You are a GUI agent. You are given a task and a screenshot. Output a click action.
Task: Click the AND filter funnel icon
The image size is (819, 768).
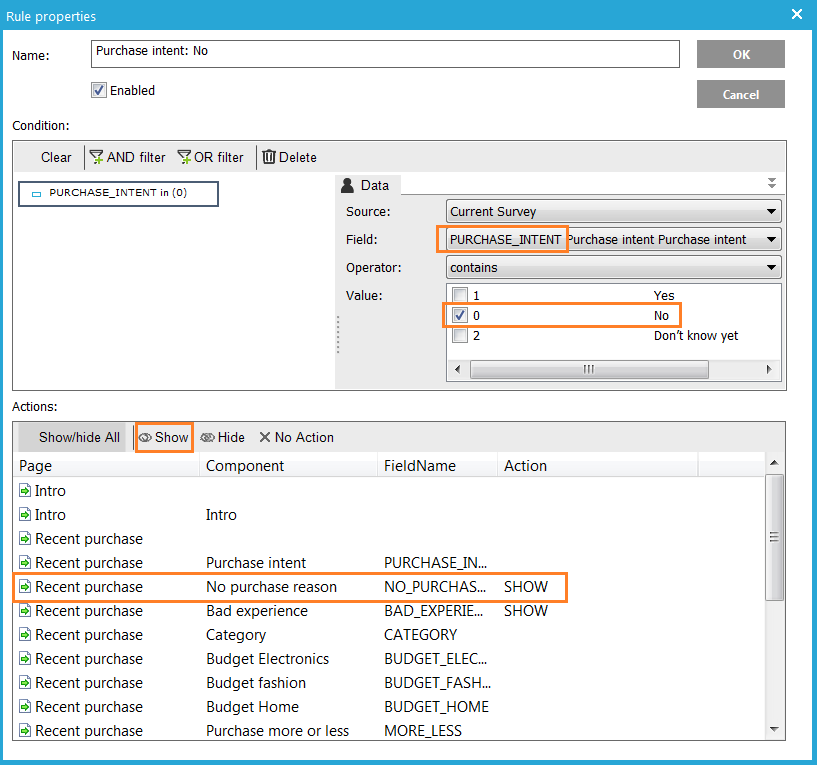click(x=97, y=157)
